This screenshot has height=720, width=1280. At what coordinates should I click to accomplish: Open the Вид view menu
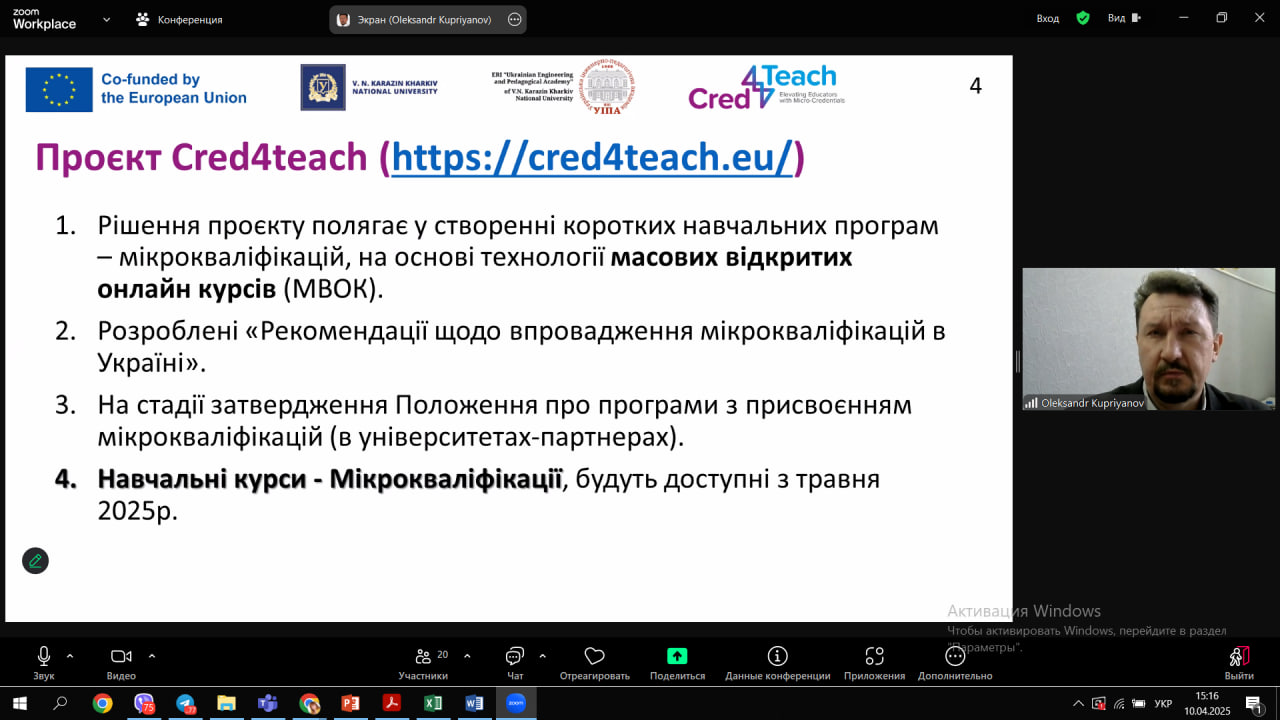pyautogui.click(x=1122, y=18)
